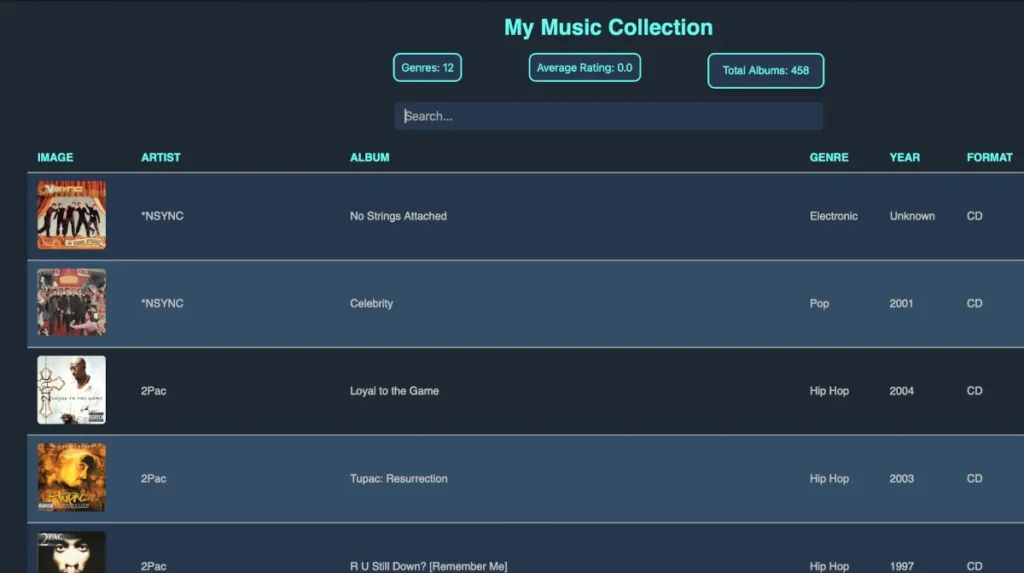Click the My Music Collection heading
1024x573 pixels.
point(608,27)
